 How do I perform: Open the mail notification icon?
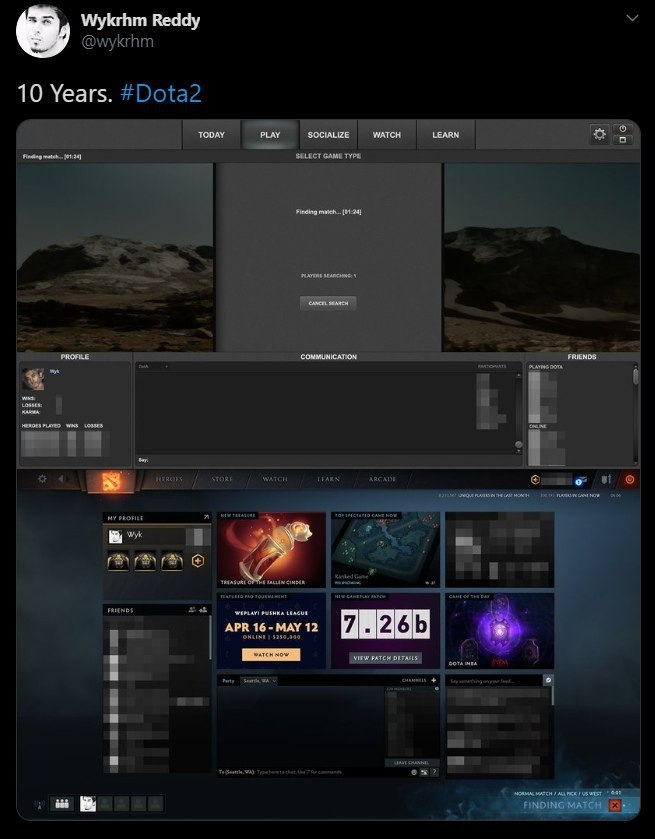tap(581, 480)
